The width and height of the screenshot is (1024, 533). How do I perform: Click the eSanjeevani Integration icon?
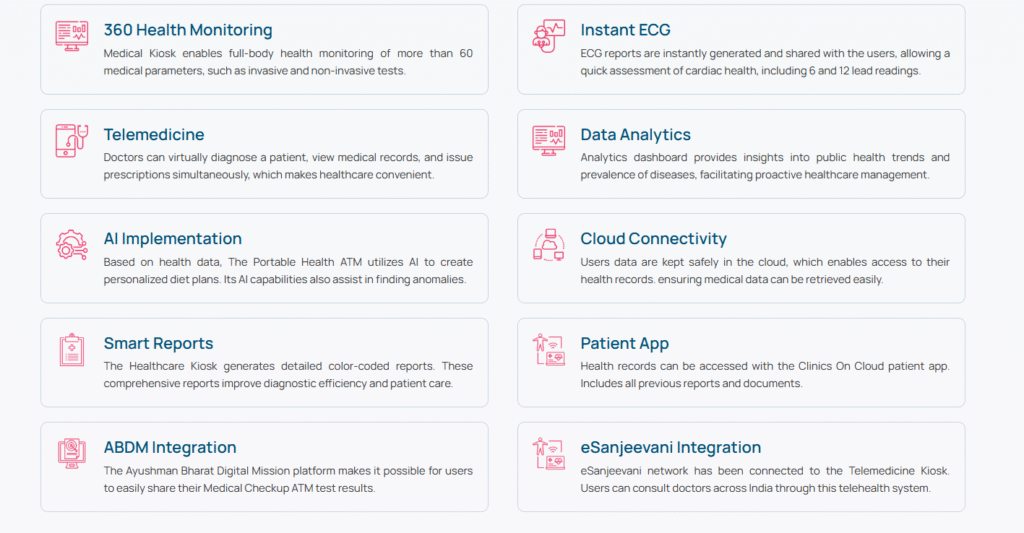coord(548,453)
